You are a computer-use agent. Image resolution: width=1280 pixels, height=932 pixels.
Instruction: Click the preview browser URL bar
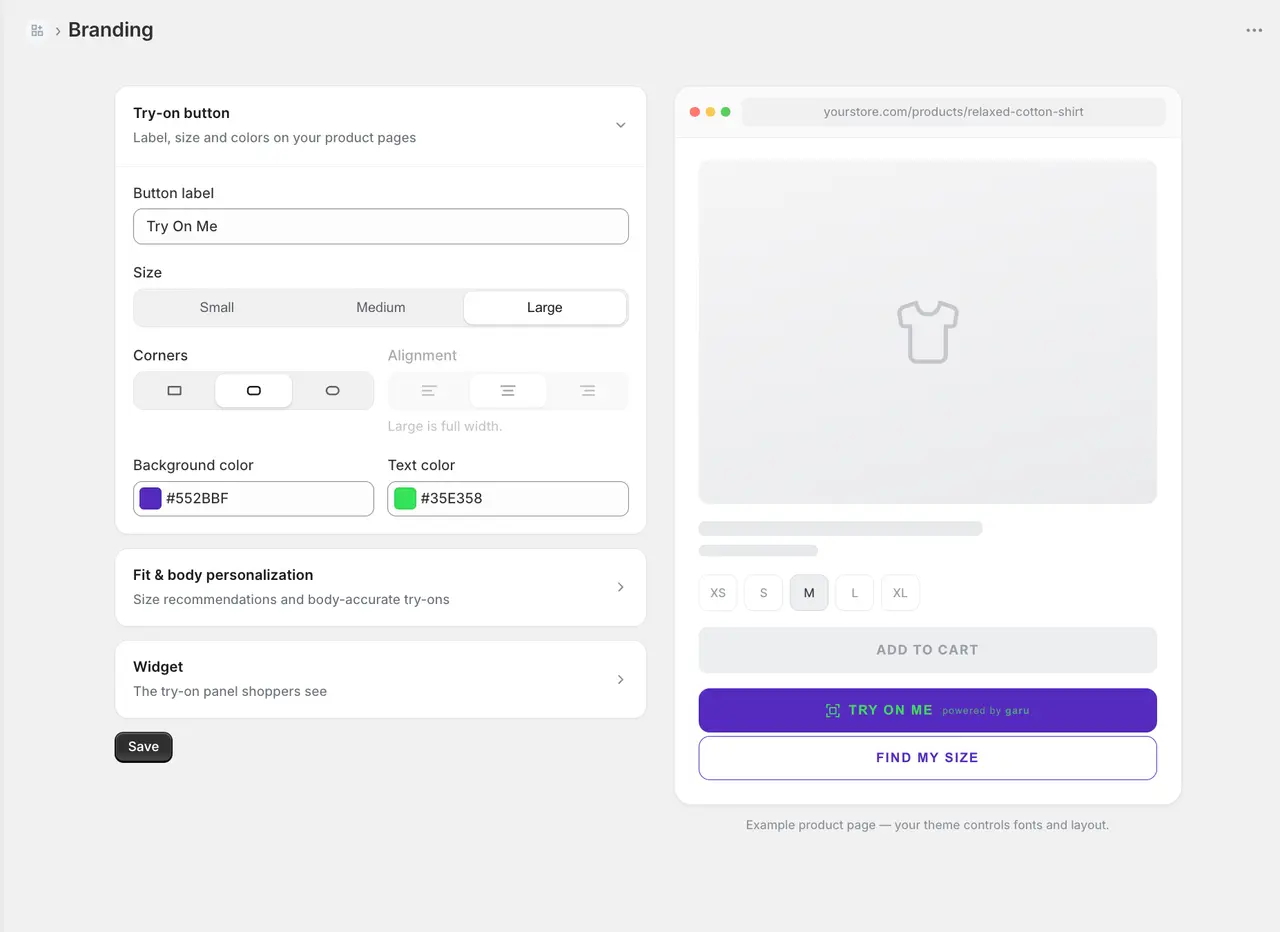pyautogui.click(x=954, y=112)
